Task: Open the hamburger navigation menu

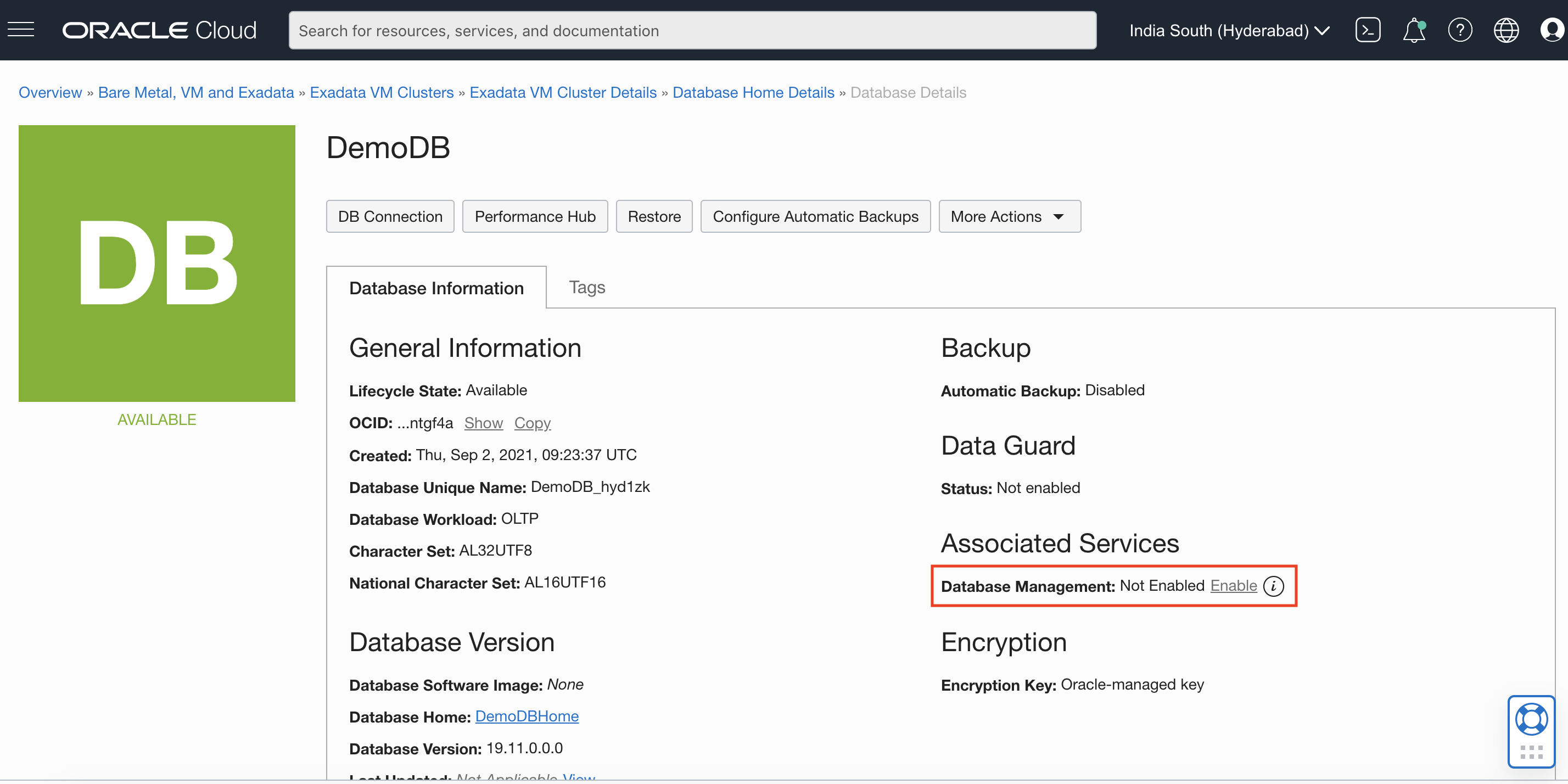Action: tap(21, 29)
